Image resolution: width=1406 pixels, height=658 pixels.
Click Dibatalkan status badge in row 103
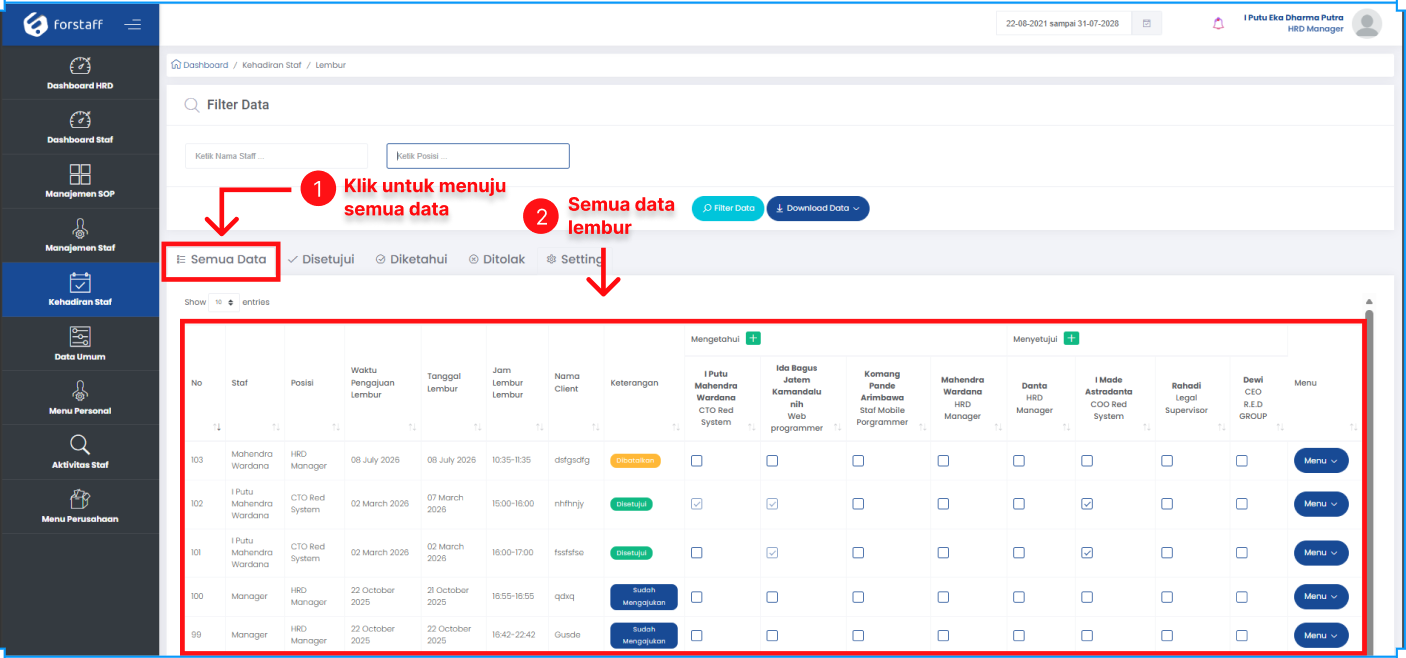coord(635,461)
